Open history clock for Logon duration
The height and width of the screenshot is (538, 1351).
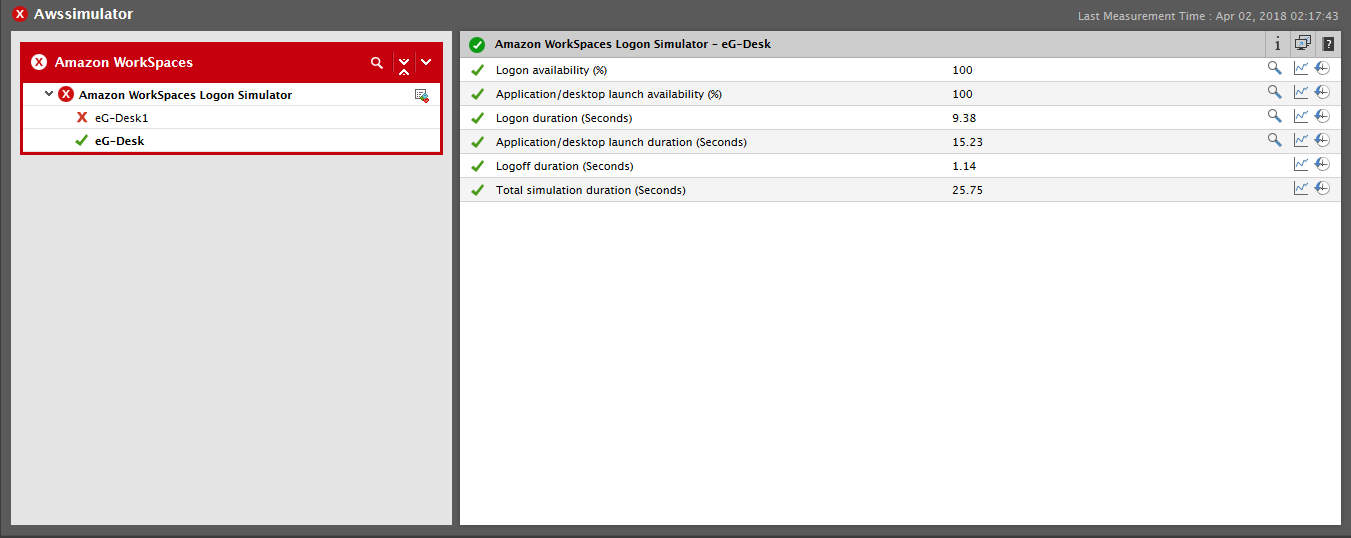1322,116
